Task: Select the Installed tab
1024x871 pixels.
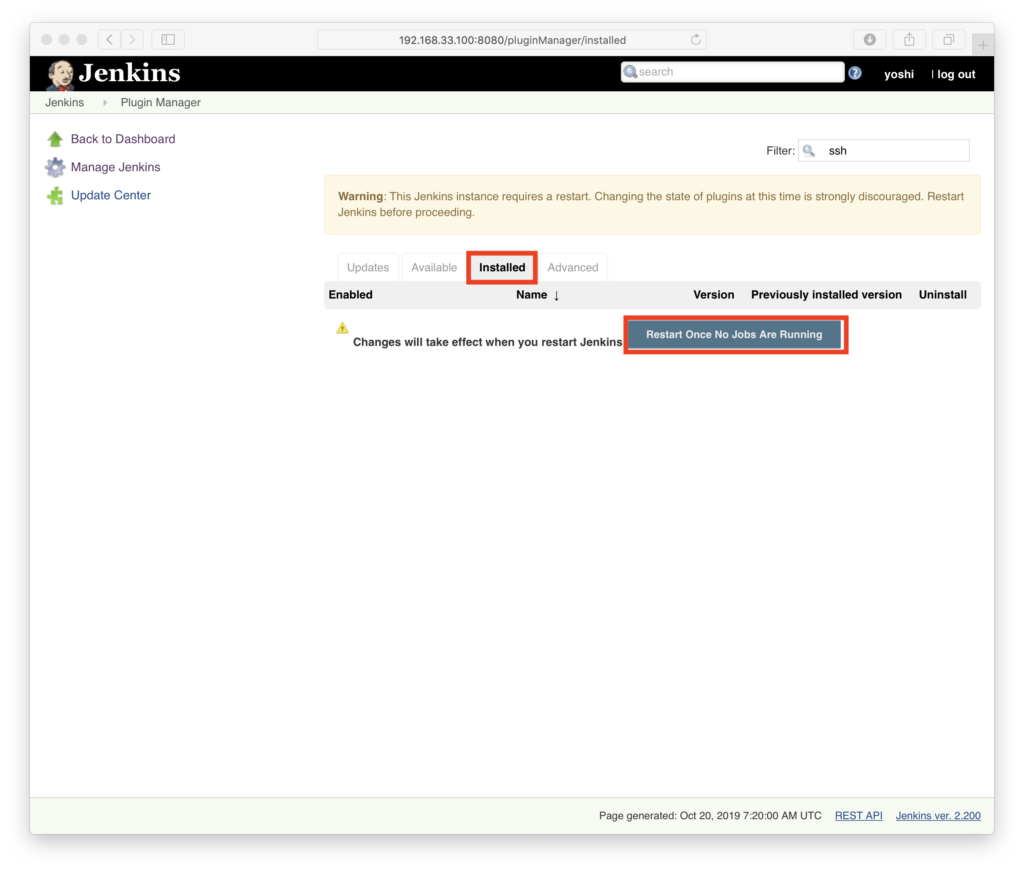Action: click(502, 268)
